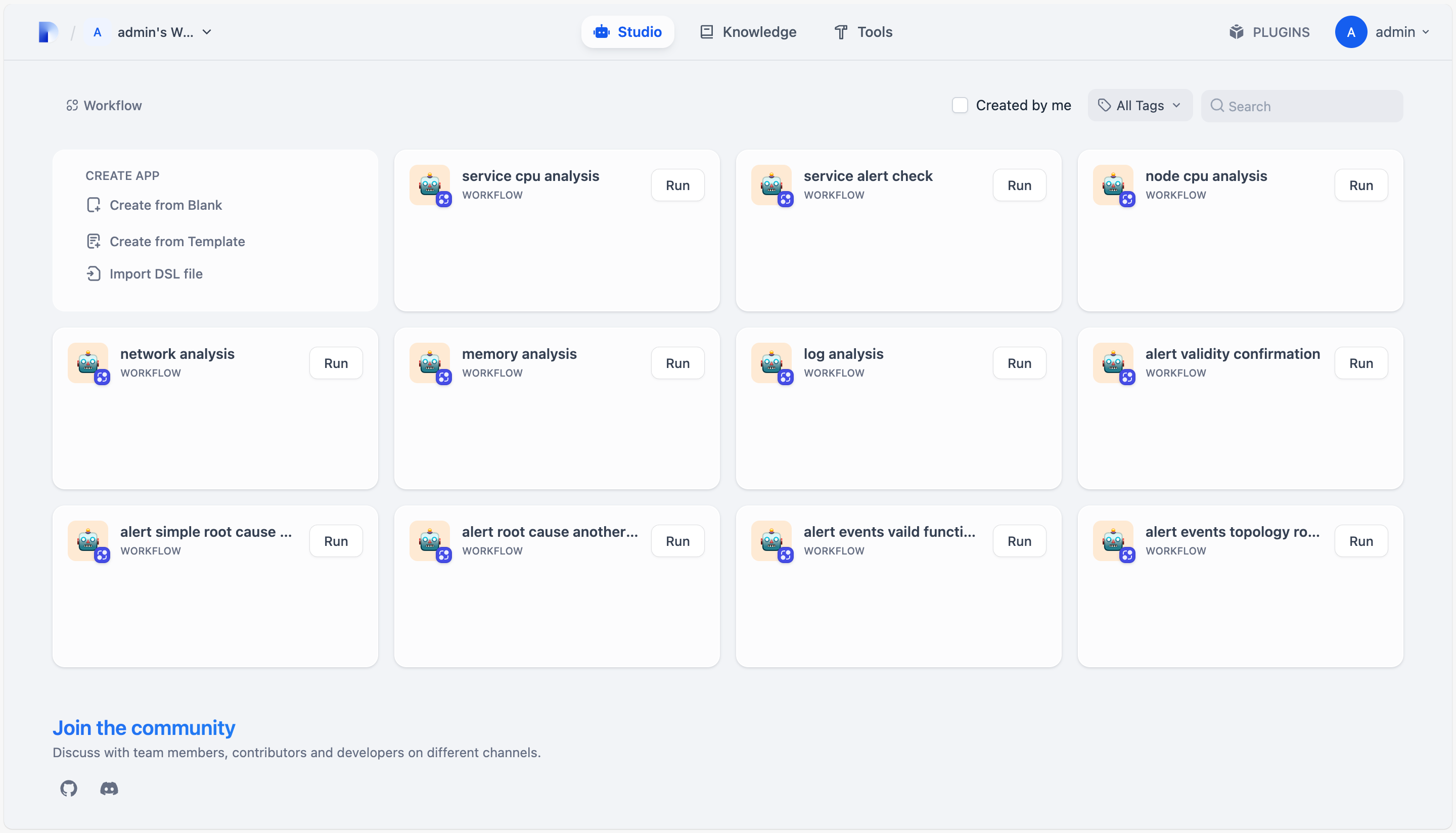Select the Workflow filter tab
1456x833 pixels.
click(104, 105)
